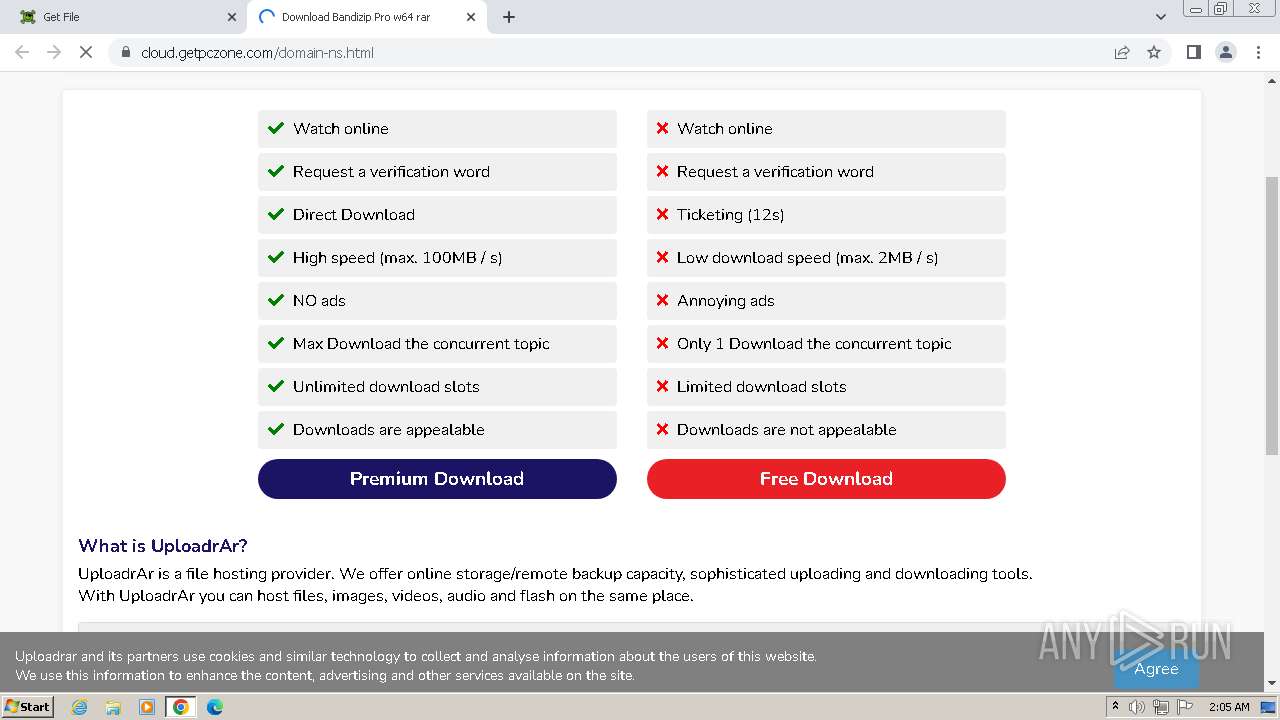
Task: Select 'Limited download slots' row
Action: [826, 387]
